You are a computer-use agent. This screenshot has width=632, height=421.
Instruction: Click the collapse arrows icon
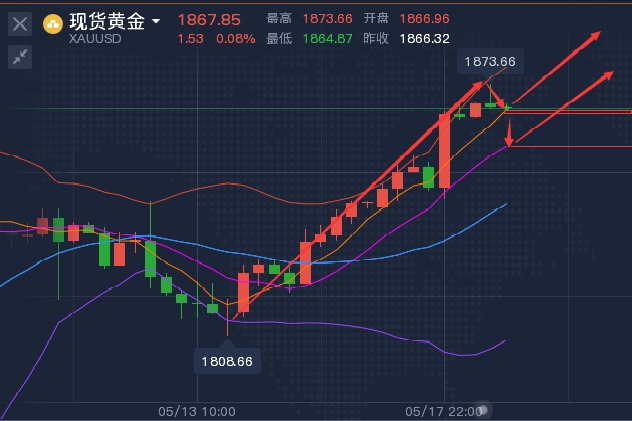point(19,57)
